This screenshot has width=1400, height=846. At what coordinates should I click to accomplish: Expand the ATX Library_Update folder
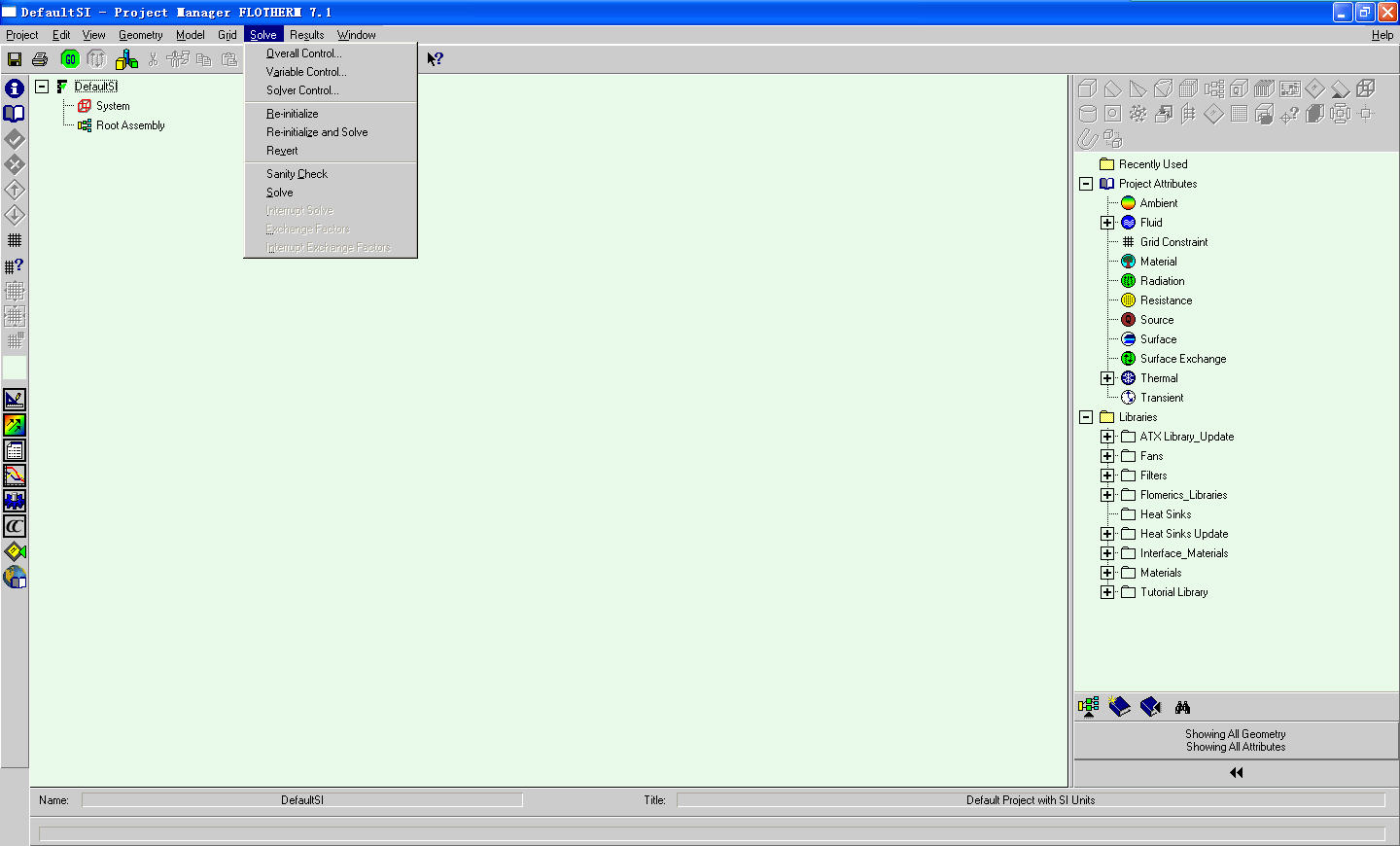click(1107, 437)
